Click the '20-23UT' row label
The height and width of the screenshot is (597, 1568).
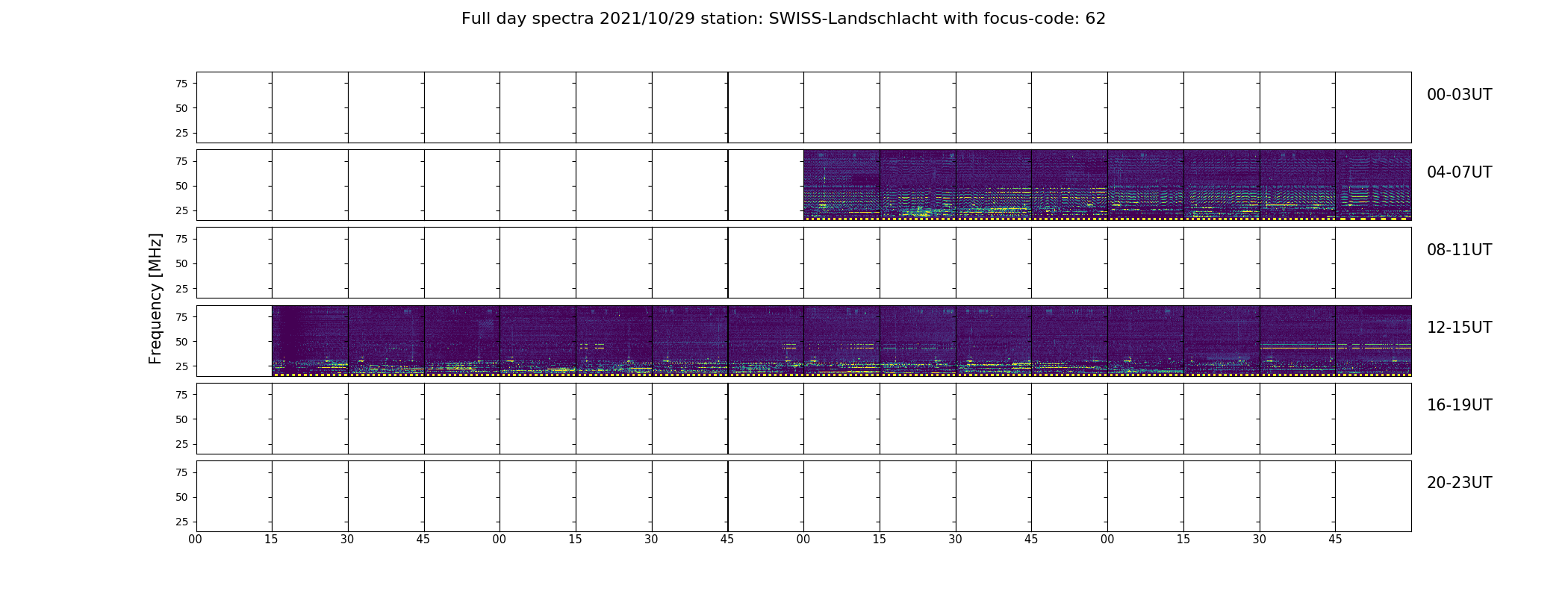[x=1459, y=483]
